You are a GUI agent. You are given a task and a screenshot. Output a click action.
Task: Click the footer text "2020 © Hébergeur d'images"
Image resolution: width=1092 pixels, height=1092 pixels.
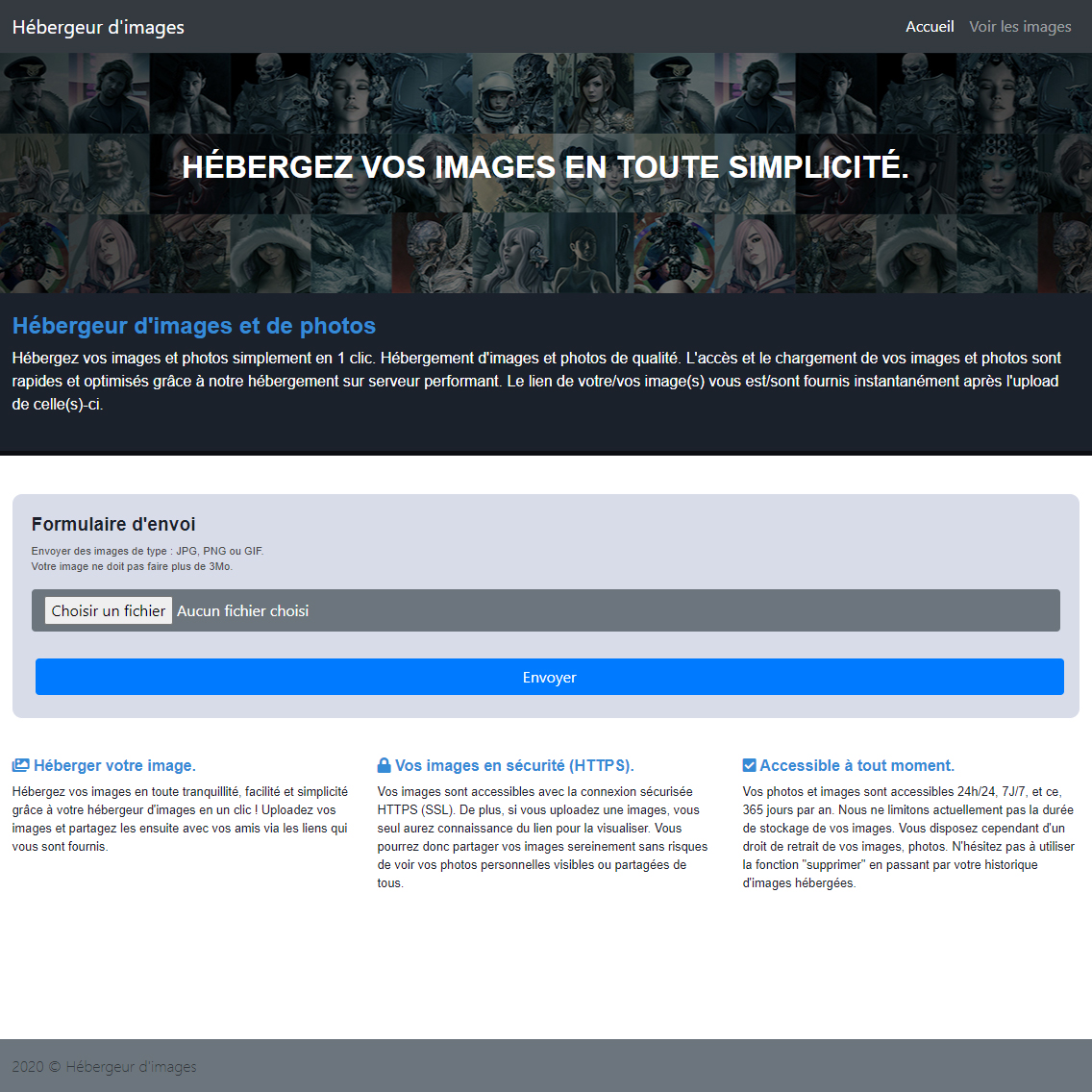(x=103, y=1066)
